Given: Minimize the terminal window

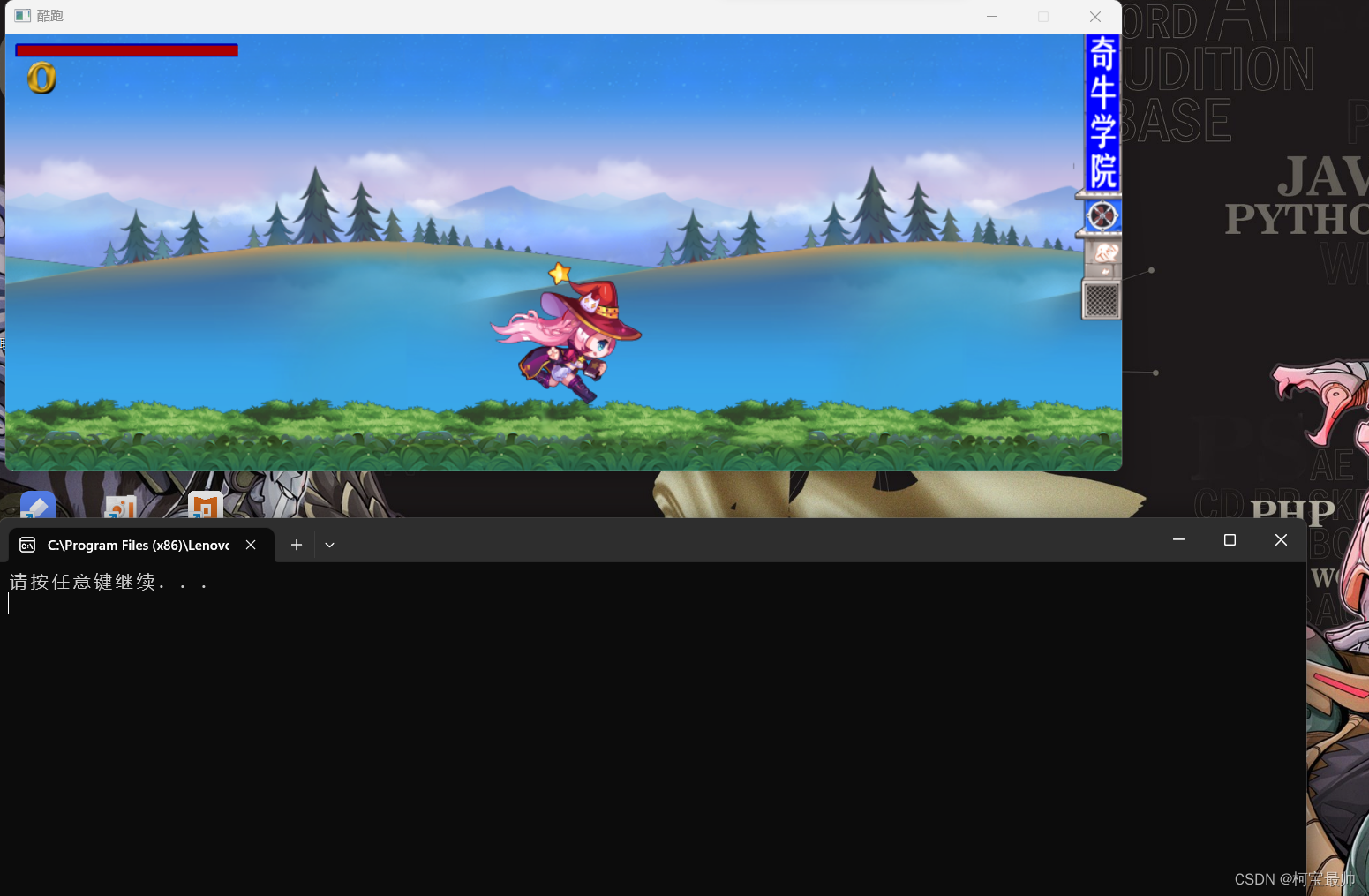Looking at the screenshot, I should pyautogui.click(x=1178, y=539).
